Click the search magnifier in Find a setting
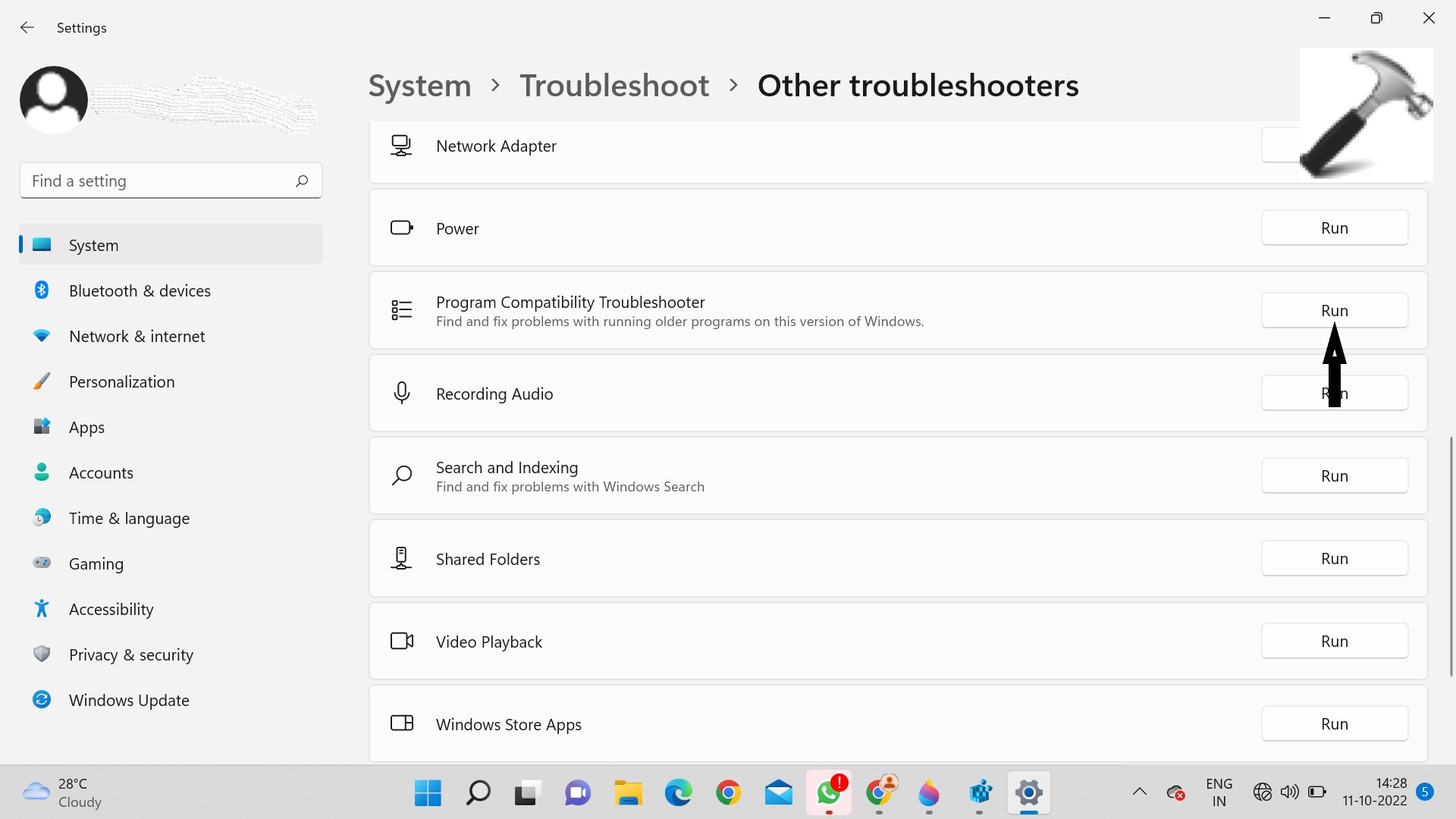This screenshot has width=1456, height=819. point(302,180)
